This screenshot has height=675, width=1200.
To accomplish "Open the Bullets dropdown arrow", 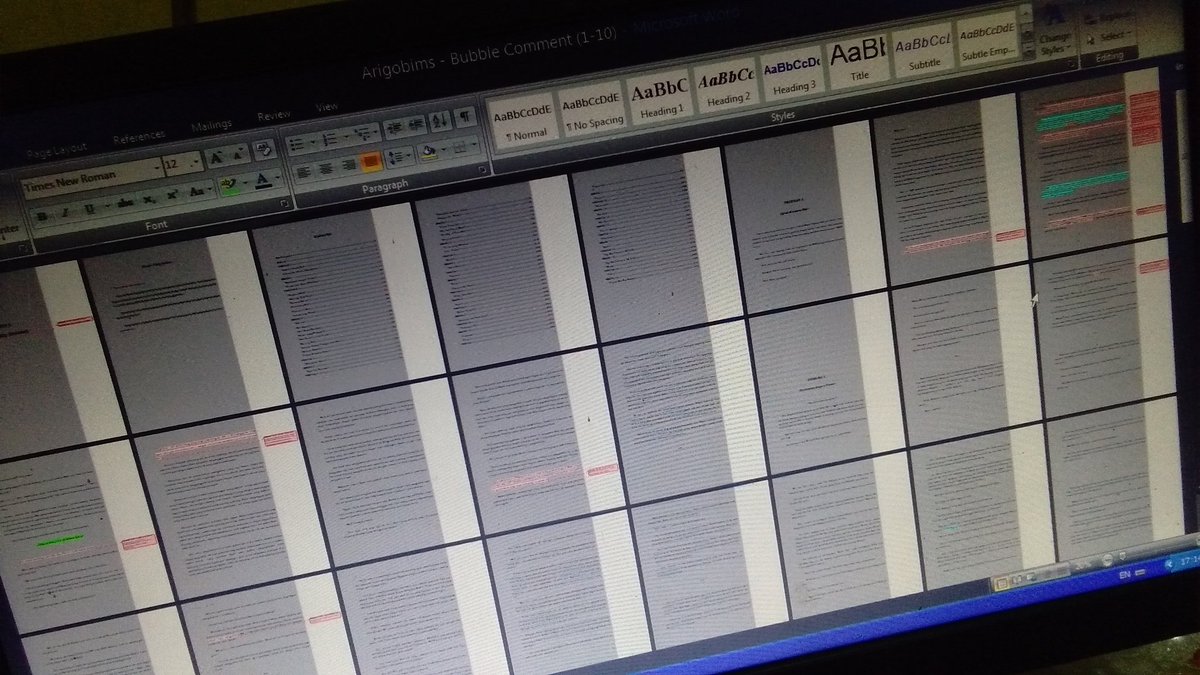I will click(x=312, y=142).
